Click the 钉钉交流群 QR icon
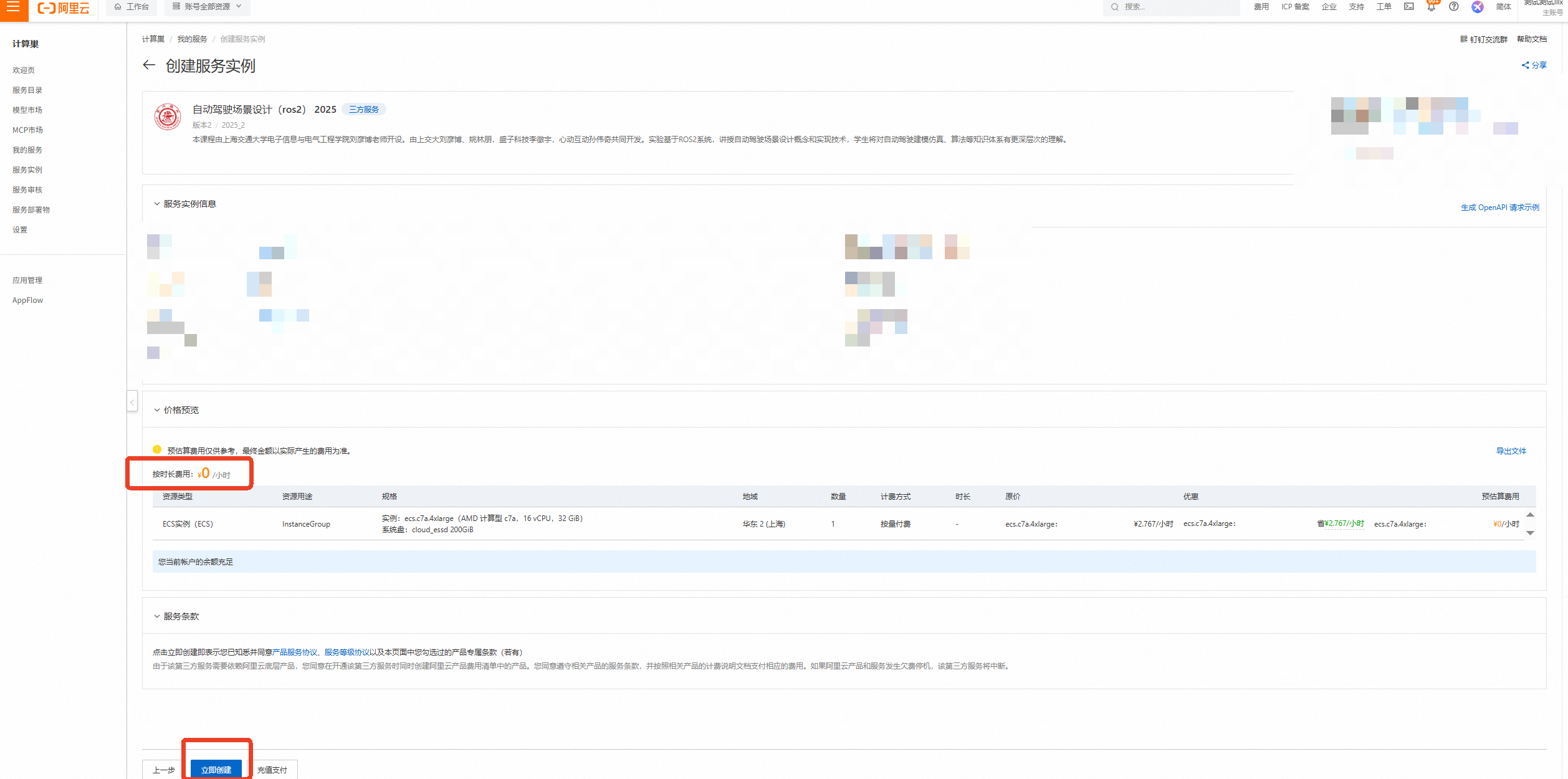Viewport: 1568px width, 779px height. click(x=1463, y=39)
